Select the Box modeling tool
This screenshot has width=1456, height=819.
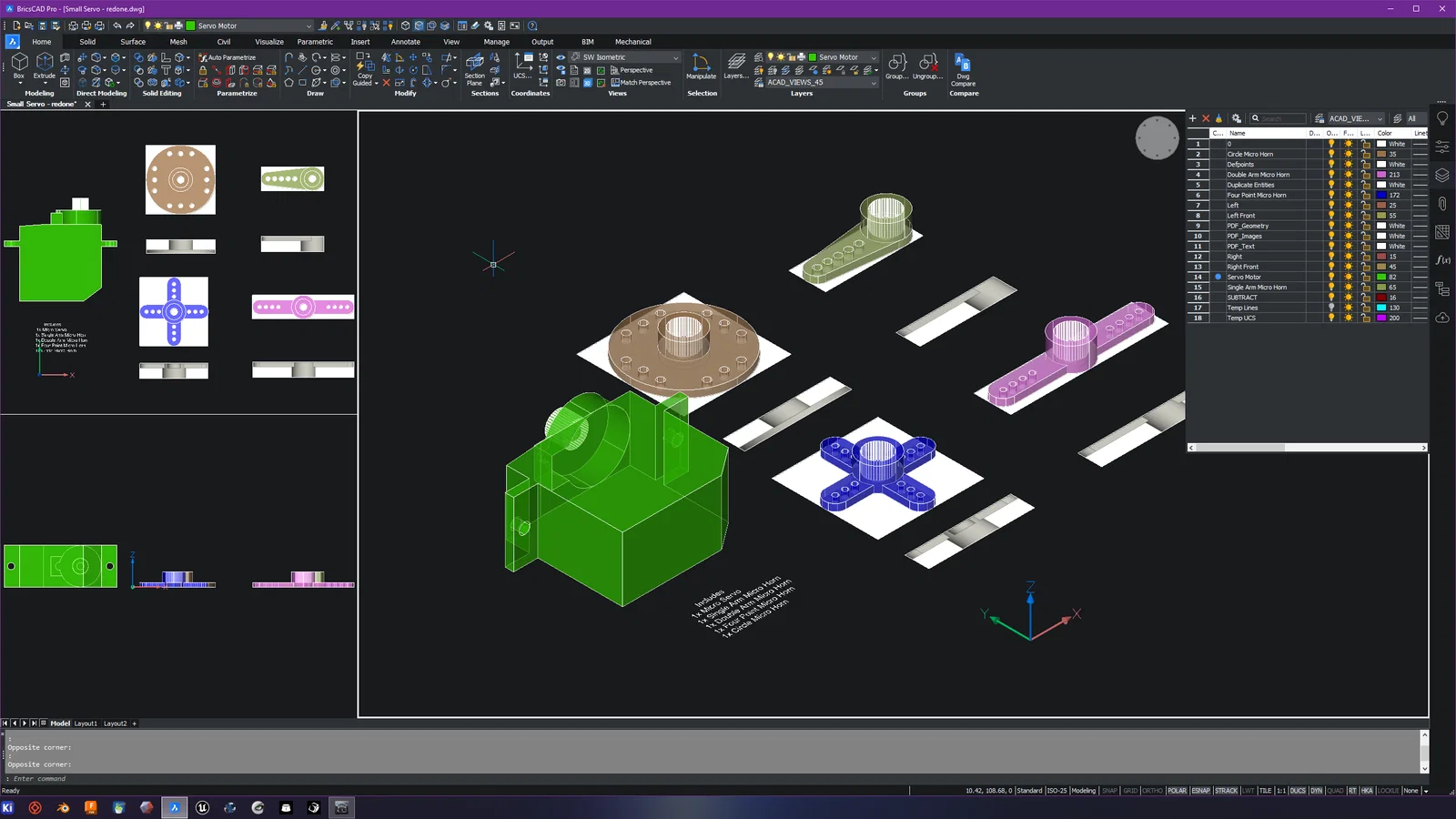pos(19,65)
